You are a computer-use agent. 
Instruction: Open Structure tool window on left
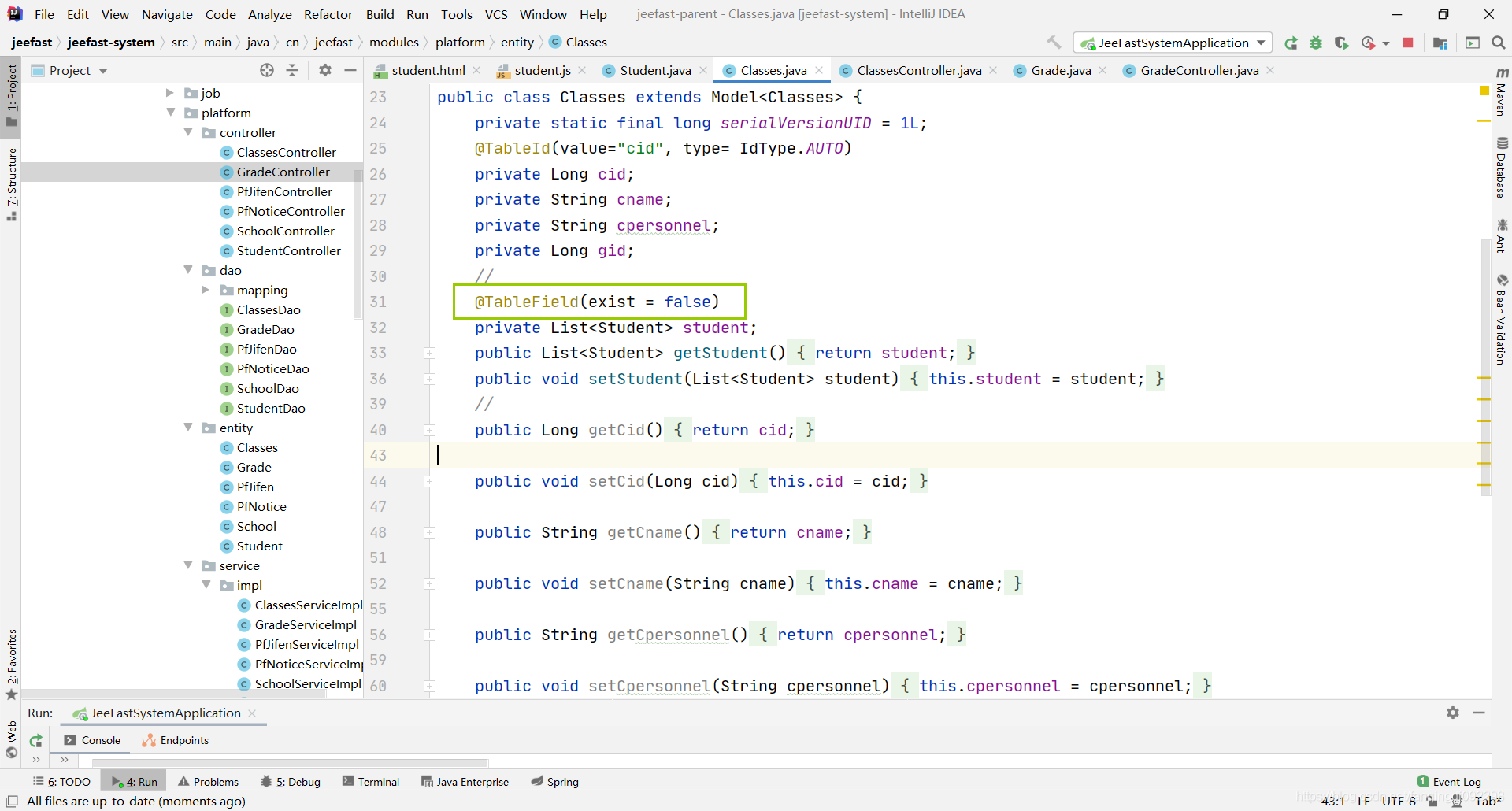point(11,183)
